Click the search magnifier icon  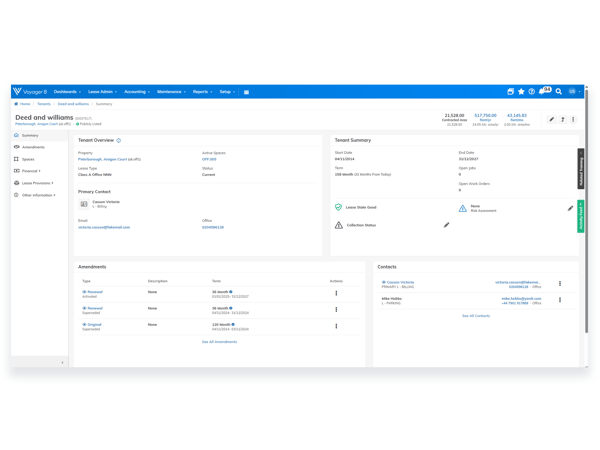click(x=559, y=91)
